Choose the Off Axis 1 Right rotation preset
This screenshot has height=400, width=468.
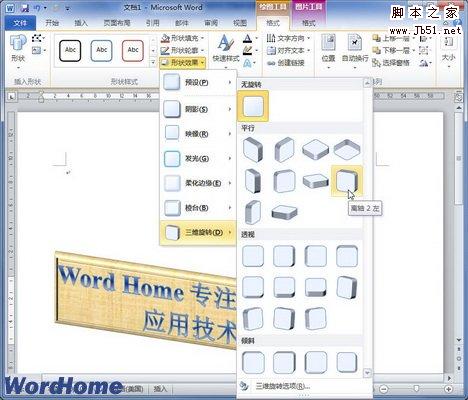click(284, 181)
